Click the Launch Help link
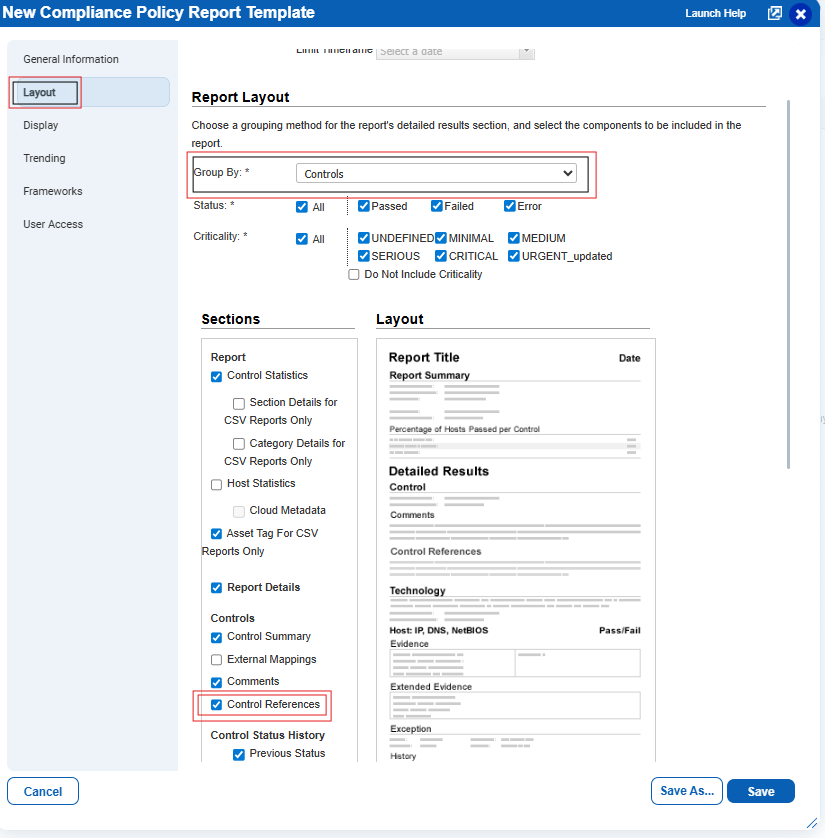 tap(715, 13)
